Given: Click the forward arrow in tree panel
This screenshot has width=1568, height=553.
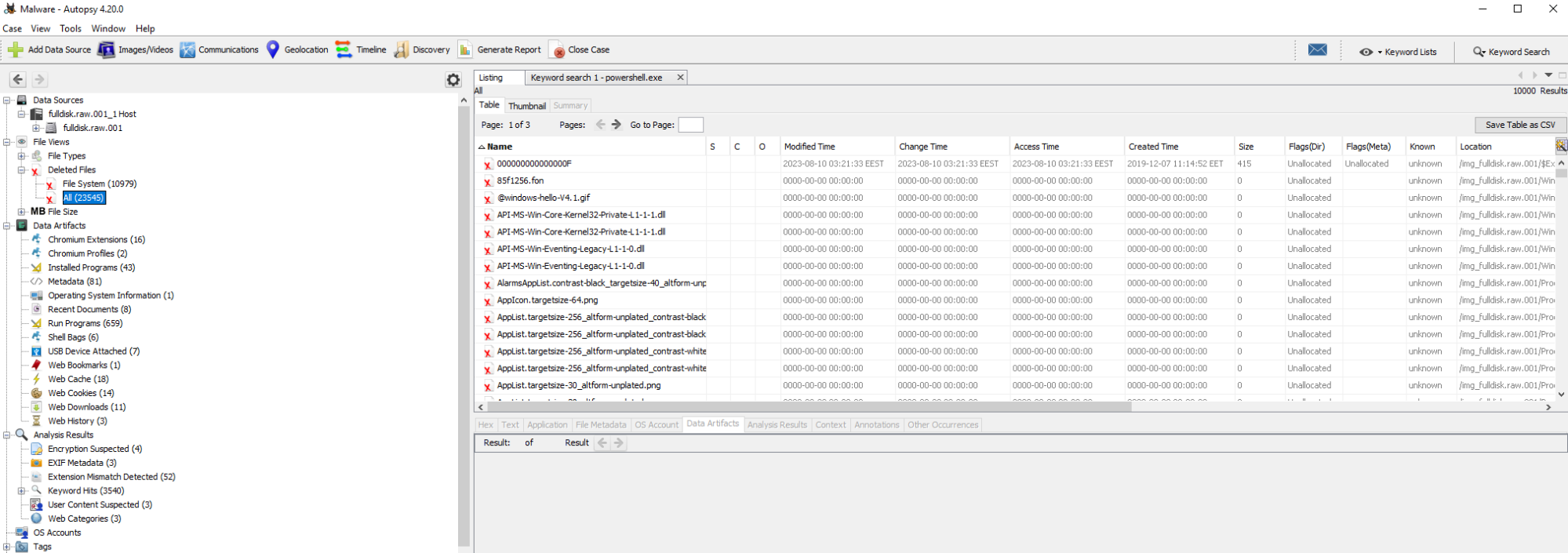Looking at the screenshot, I should (39, 79).
